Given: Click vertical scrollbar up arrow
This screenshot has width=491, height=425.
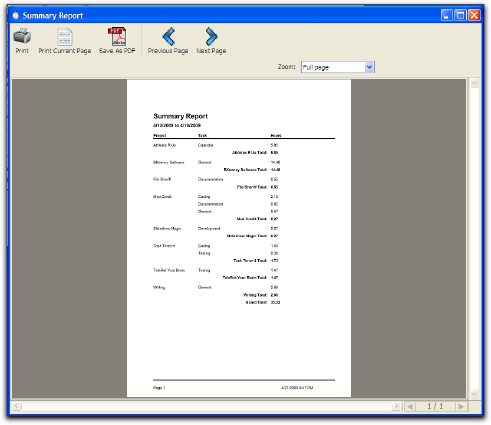Looking at the screenshot, I should pyautogui.click(x=474, y=83).
